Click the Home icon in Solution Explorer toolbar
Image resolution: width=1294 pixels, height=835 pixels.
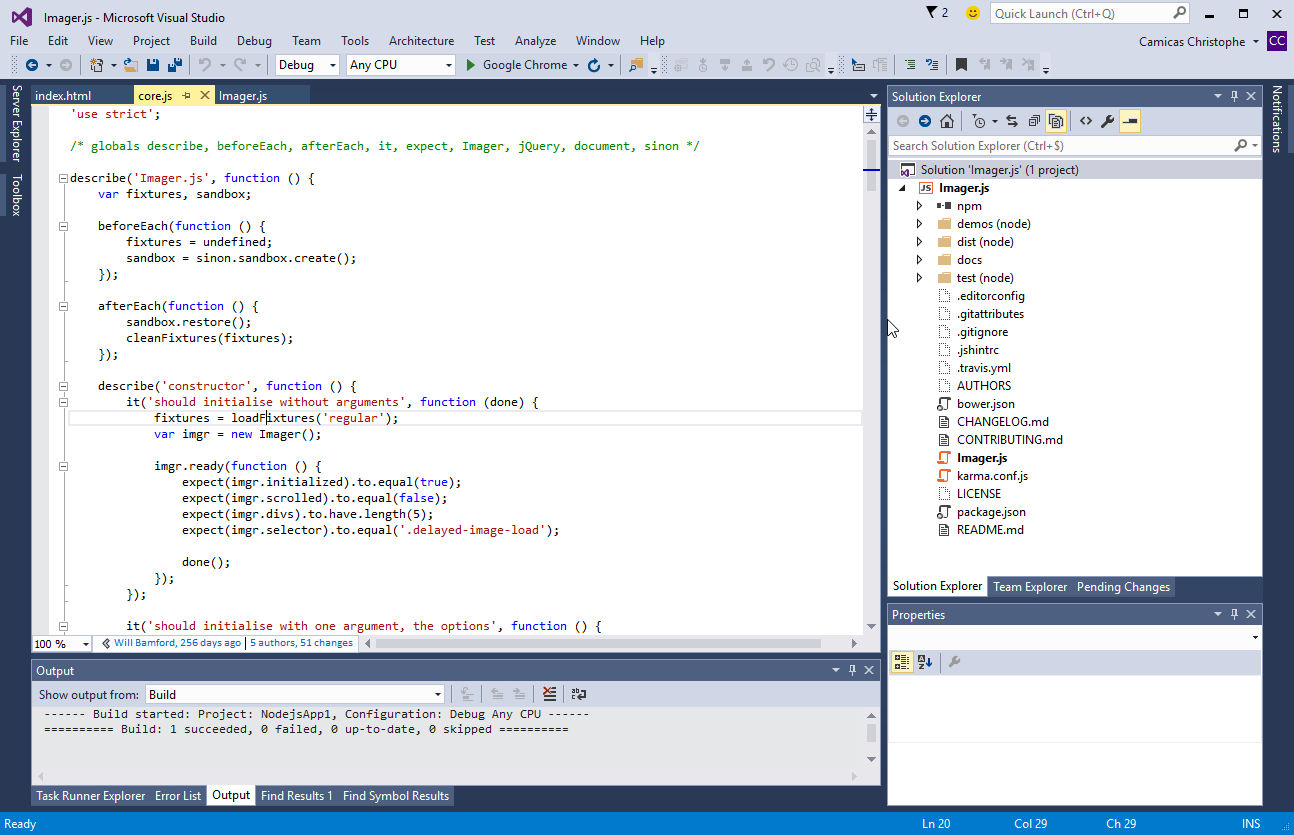coord(946,120)
